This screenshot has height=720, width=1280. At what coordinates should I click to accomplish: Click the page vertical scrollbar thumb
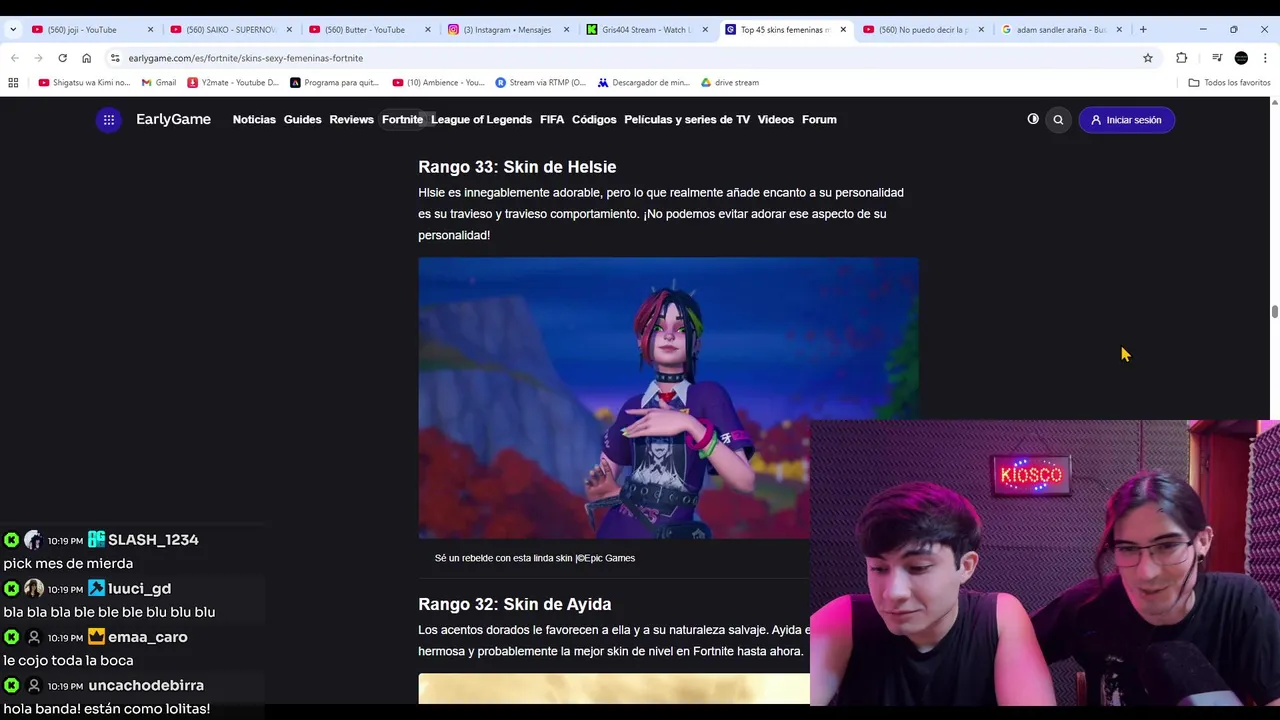point(1275,312)
